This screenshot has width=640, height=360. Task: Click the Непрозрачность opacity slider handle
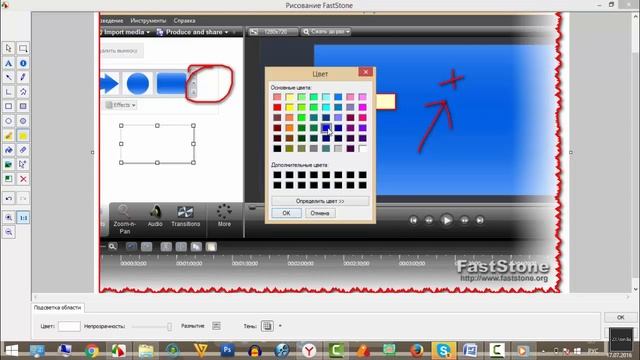click(169, 326)
